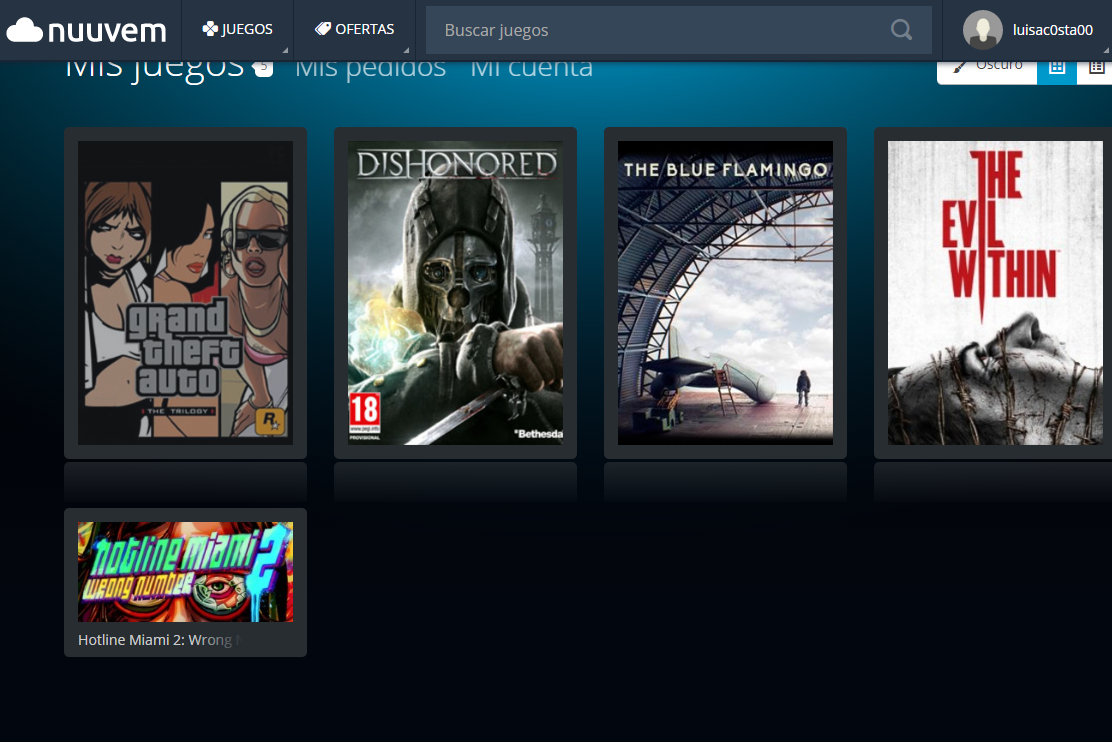1112x742 pixels.
Task: Select the Mis juegos tab
Action: 155,69
